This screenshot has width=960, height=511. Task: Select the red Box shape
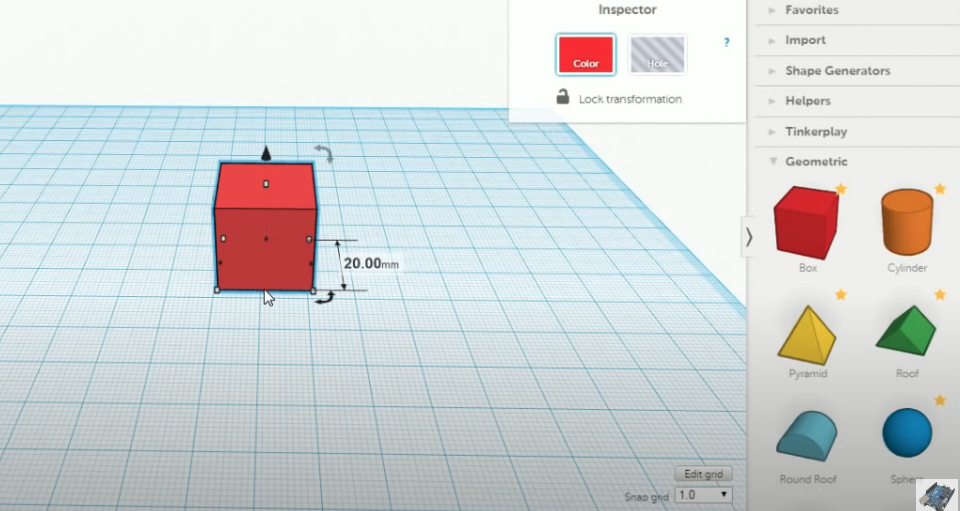[x=806, y=222]
